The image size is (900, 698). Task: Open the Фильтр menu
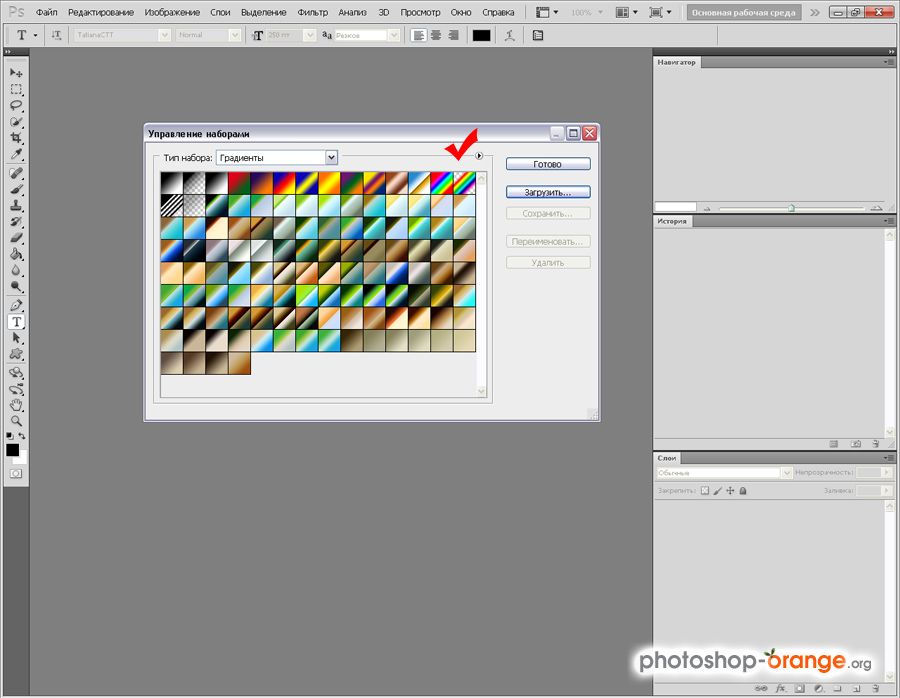tap(312, 12)
